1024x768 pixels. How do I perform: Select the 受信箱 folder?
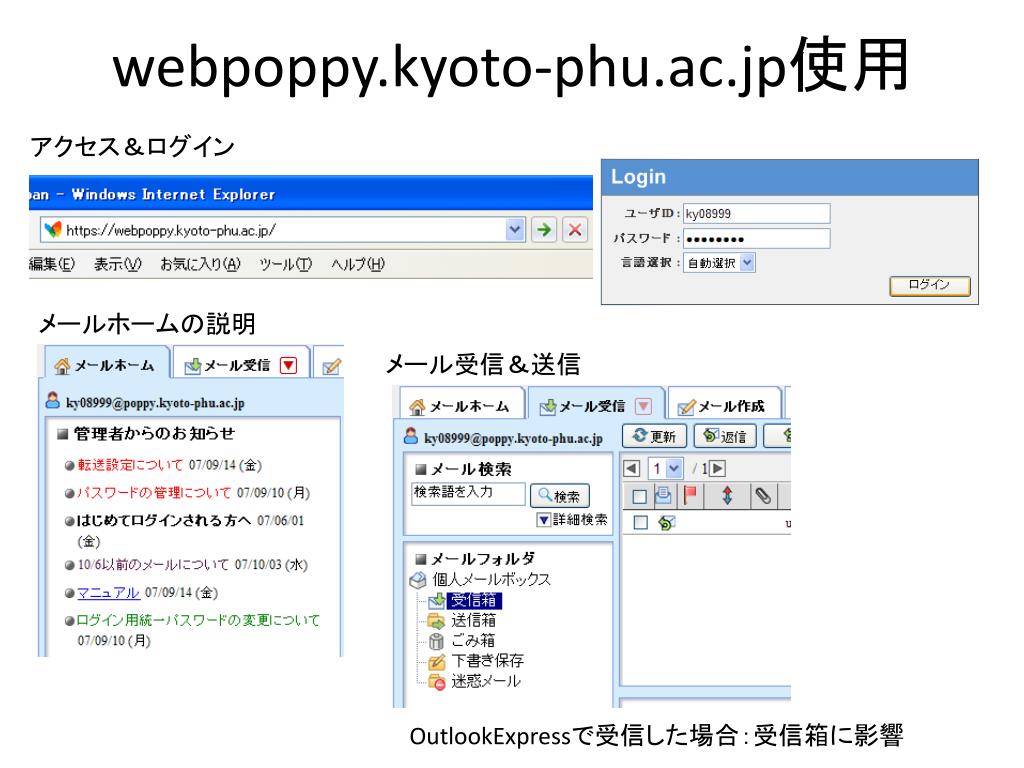473,600
